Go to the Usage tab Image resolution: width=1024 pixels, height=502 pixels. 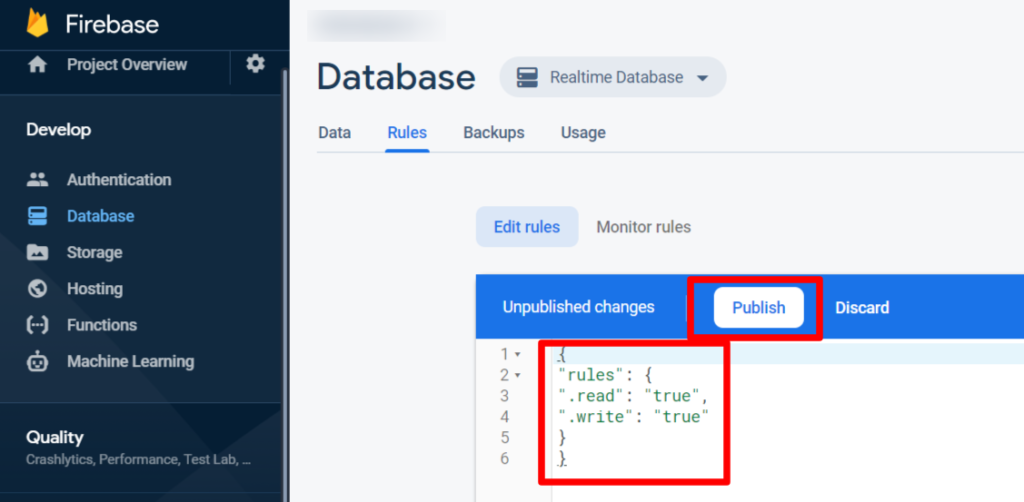coord(583,133)
